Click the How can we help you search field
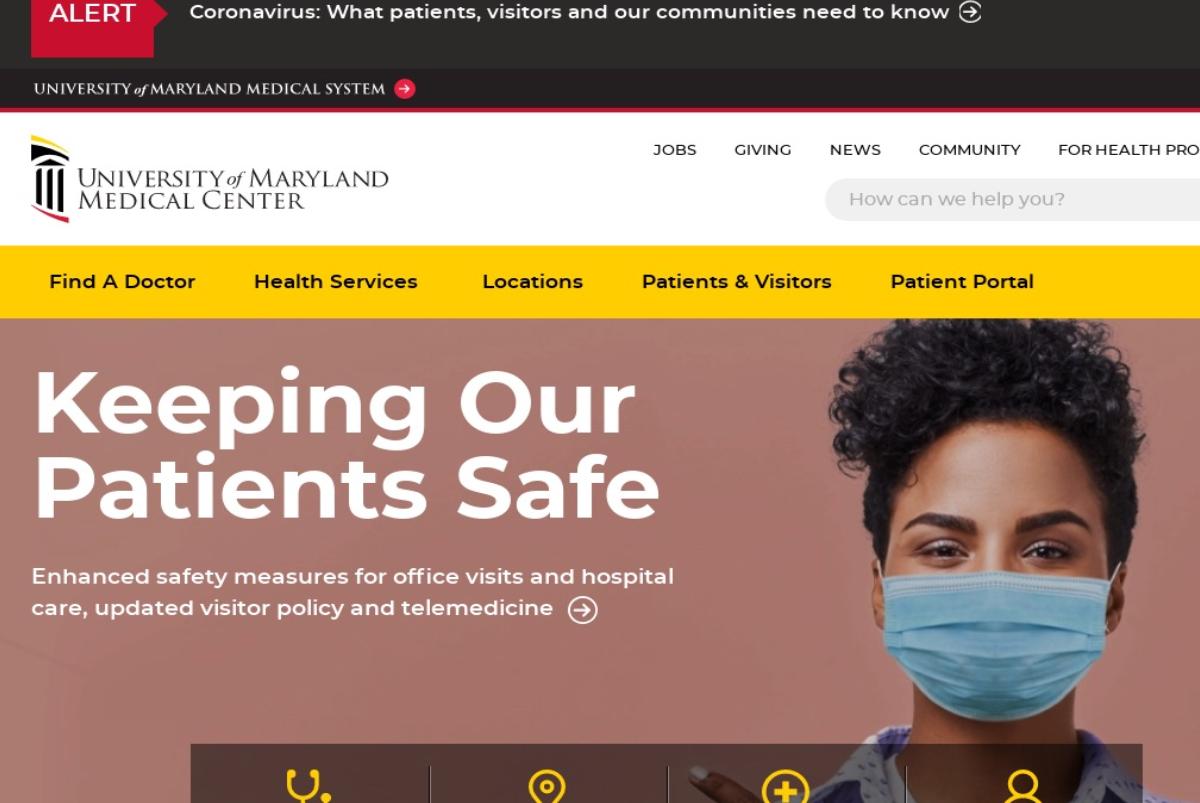This screenshot has width=1200, height=803. [x=1012, y=199]
